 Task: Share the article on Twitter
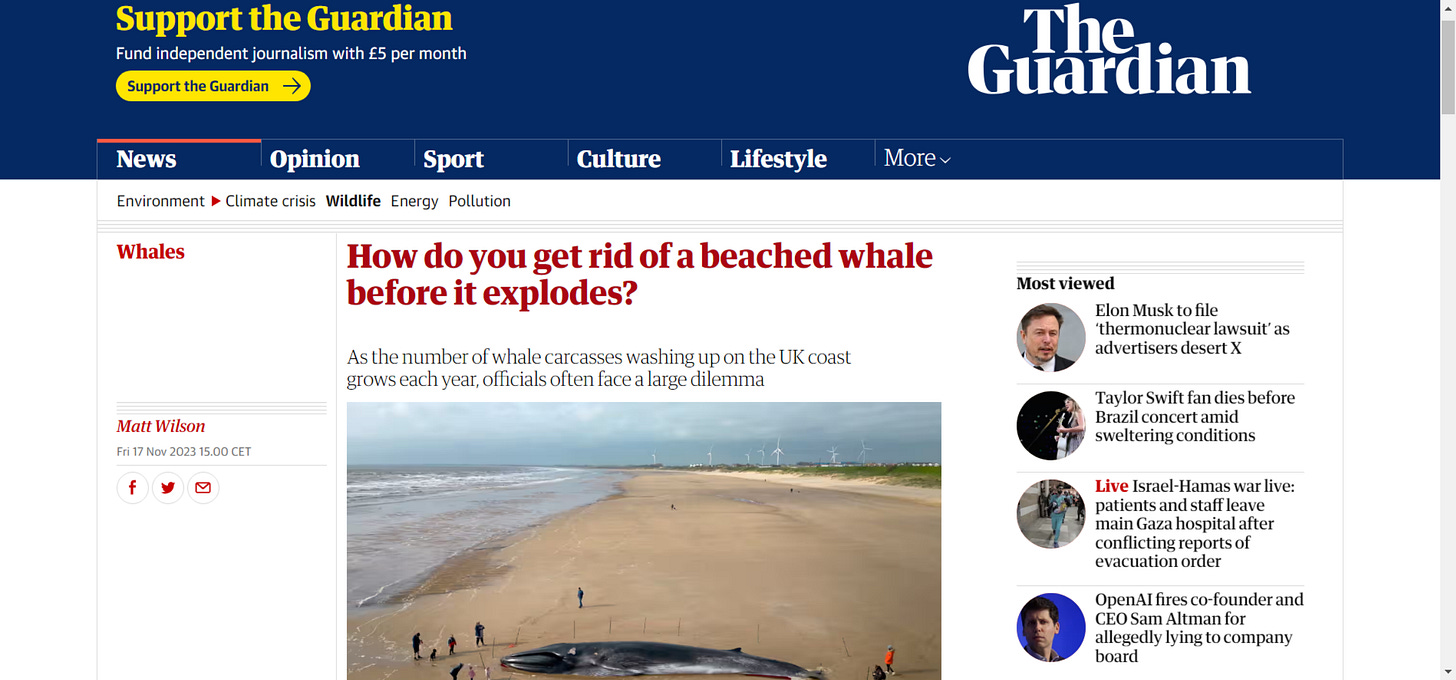click(x=168, y=488)
